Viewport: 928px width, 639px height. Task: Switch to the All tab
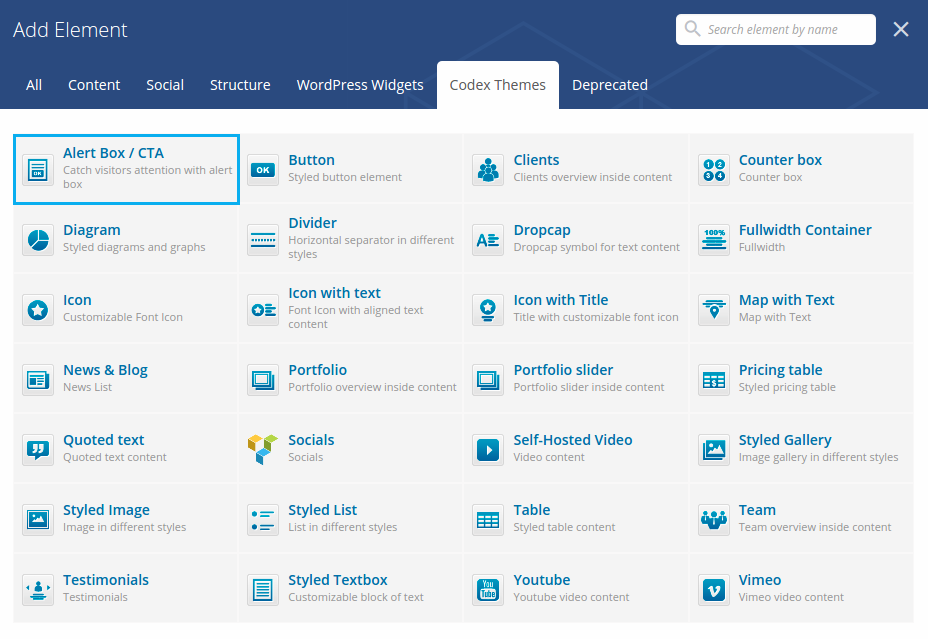34,85
